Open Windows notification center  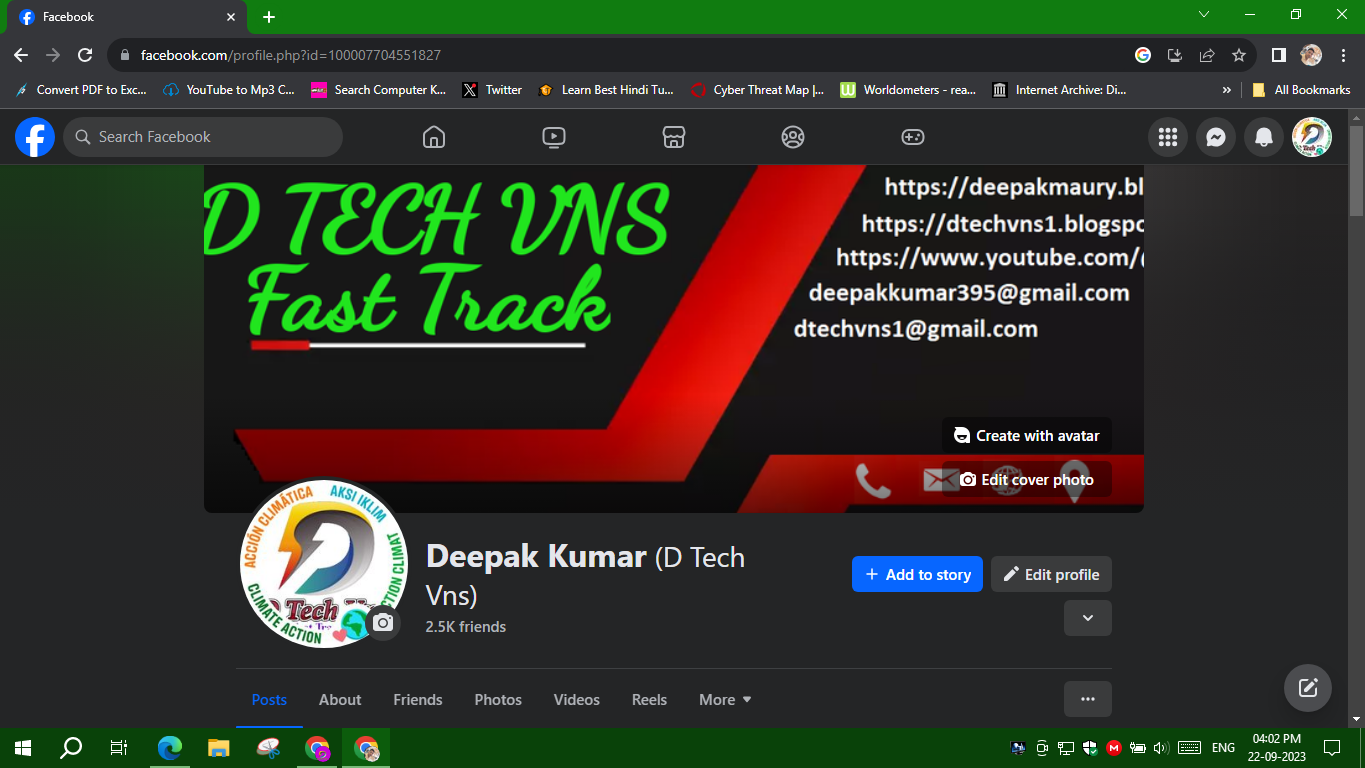[x=1332, y=747]
